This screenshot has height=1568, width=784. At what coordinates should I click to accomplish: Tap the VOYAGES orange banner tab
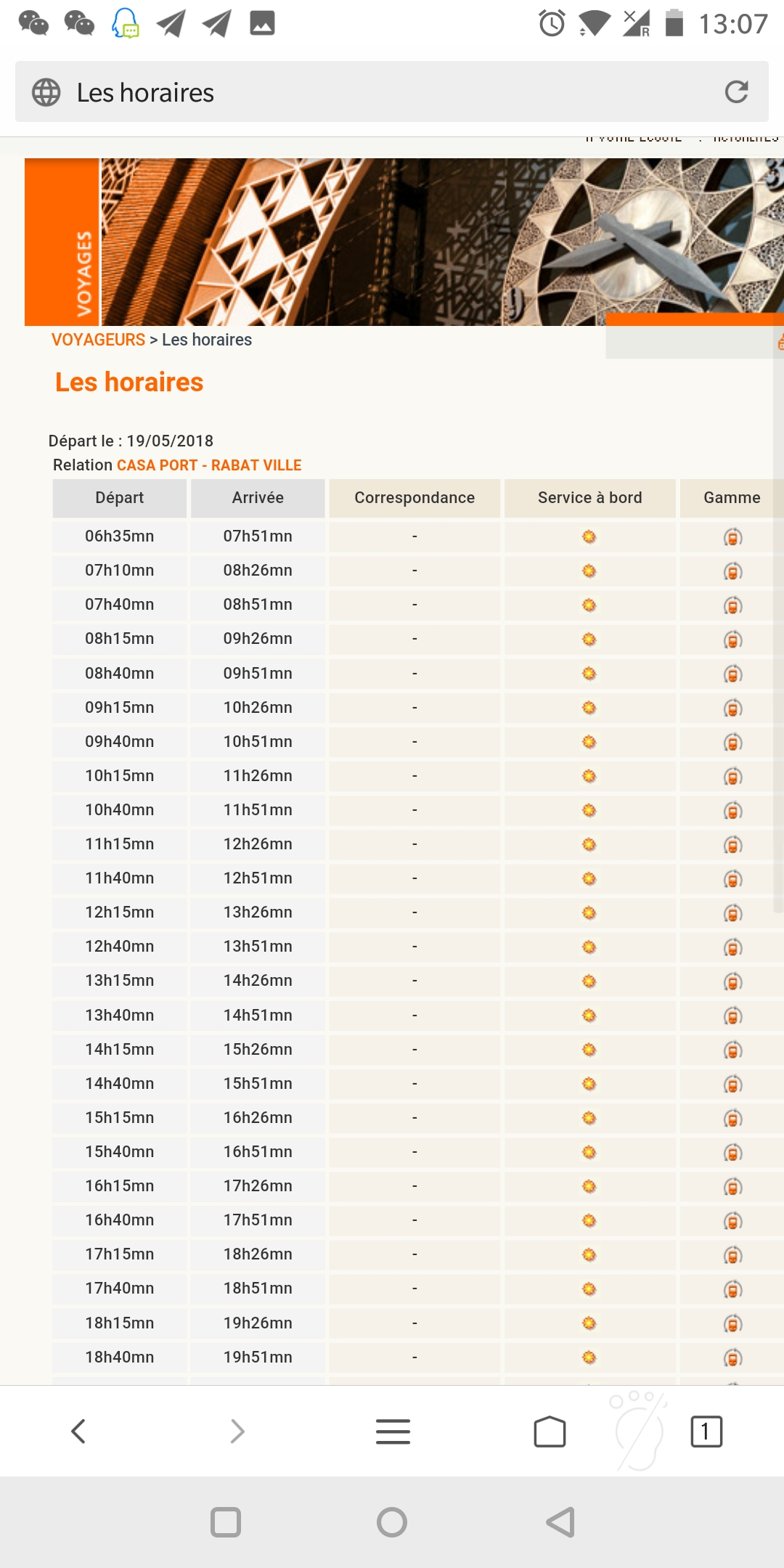pyautogui.click(x=62, y=242)
